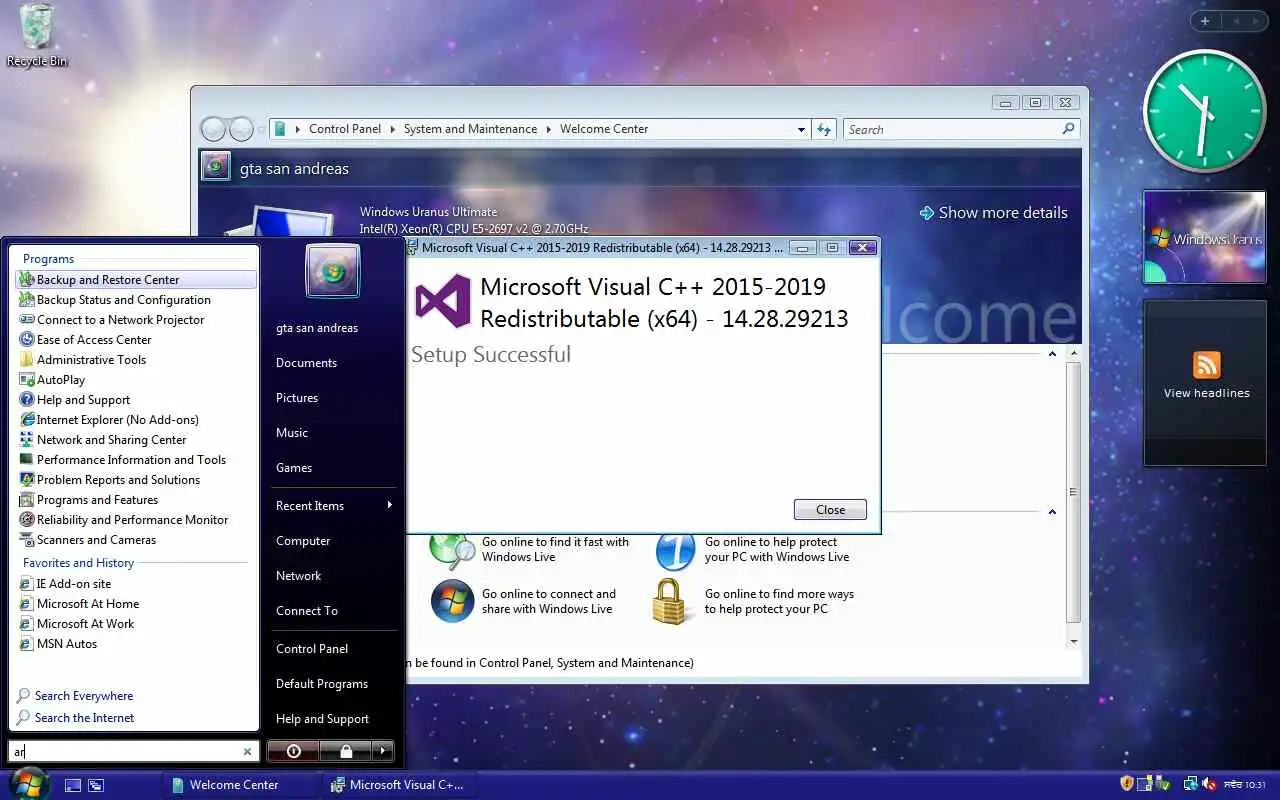Click Search the Internet link

[x=75, y=718]
